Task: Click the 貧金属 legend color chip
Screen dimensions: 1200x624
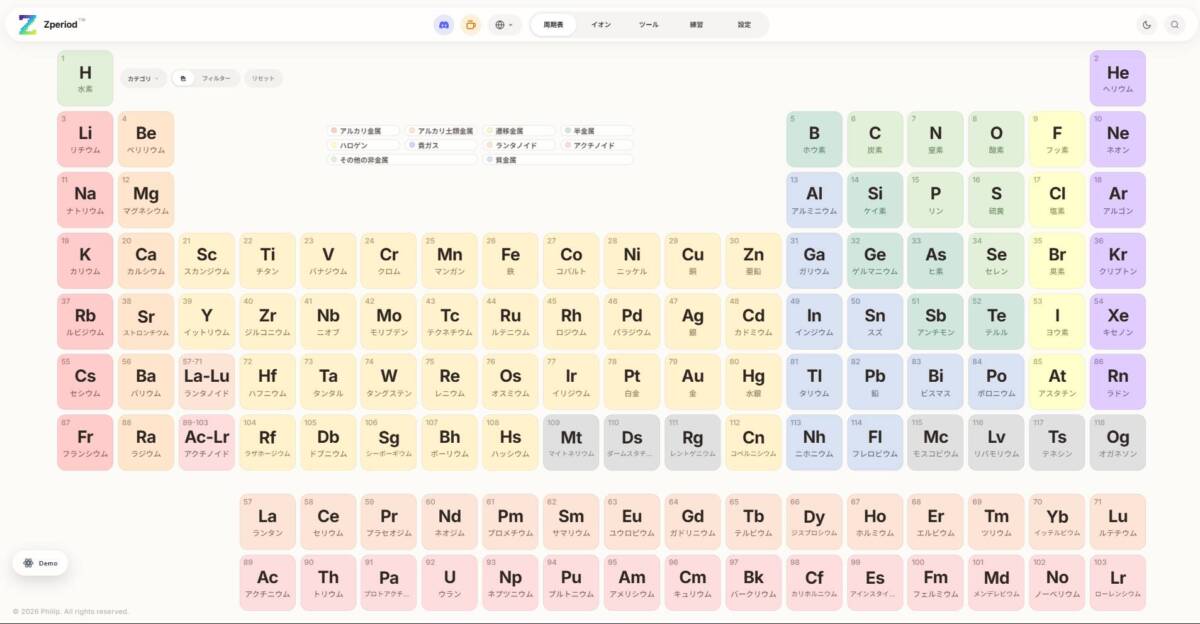Action: click(x=559, y=160)
